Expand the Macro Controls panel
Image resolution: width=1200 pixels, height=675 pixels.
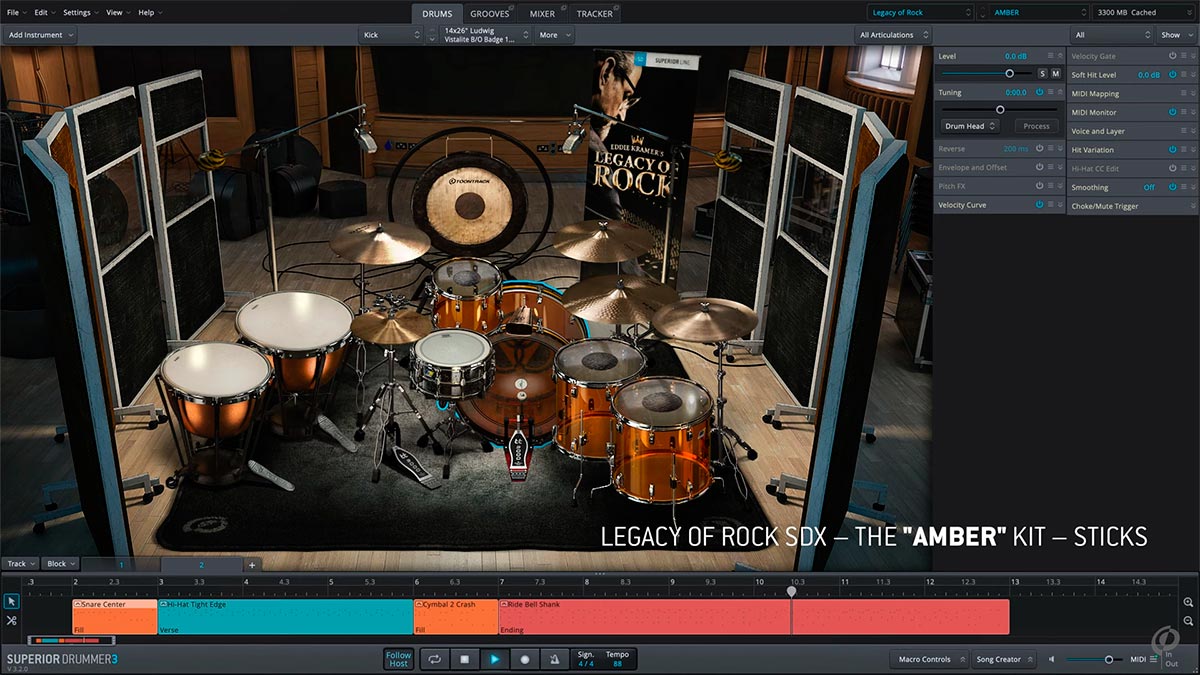click(929, 659)
